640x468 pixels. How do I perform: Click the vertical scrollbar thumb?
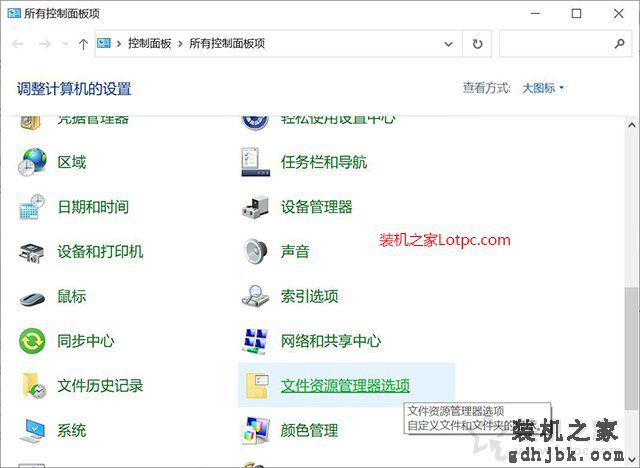pyautogui.click(x=632, y=348)
